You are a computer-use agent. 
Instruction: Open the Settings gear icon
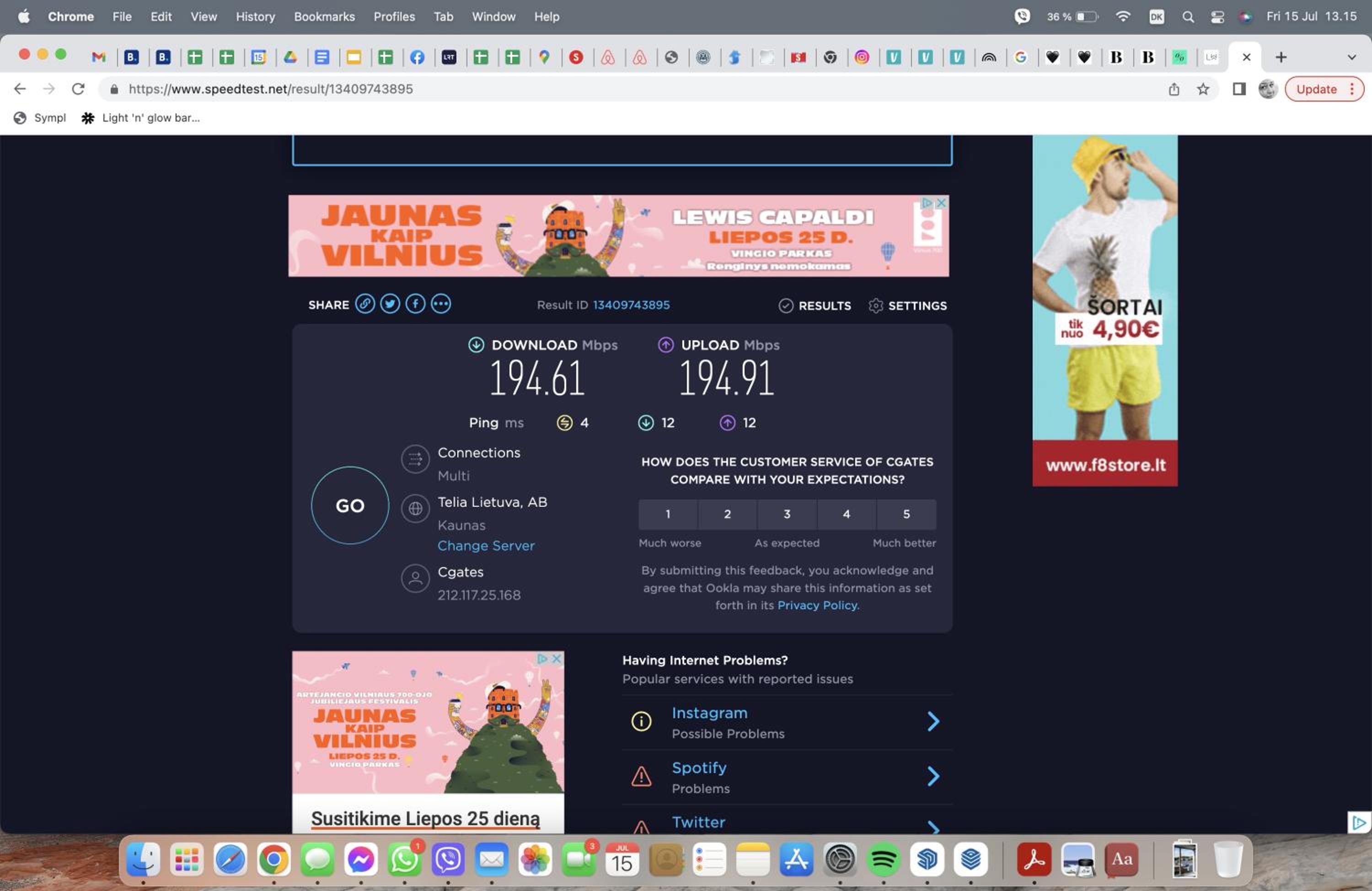pos(875,306)
